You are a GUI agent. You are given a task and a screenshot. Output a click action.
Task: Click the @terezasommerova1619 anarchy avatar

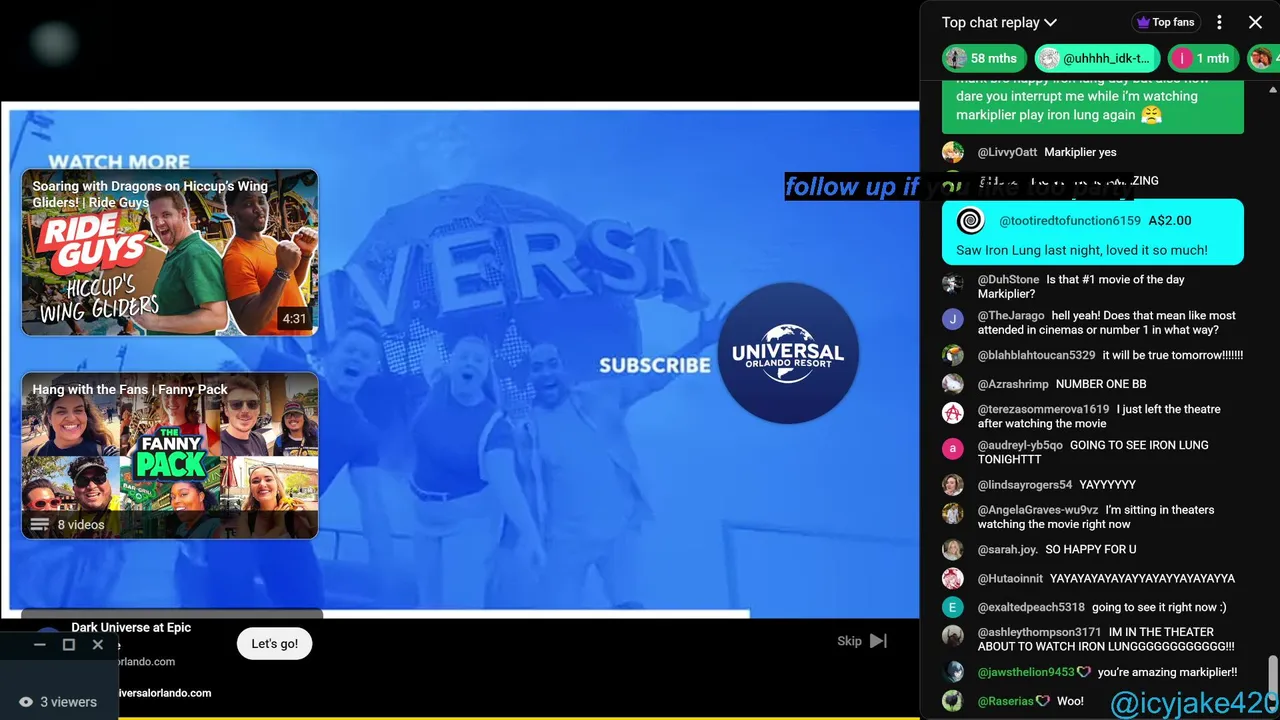953,412
